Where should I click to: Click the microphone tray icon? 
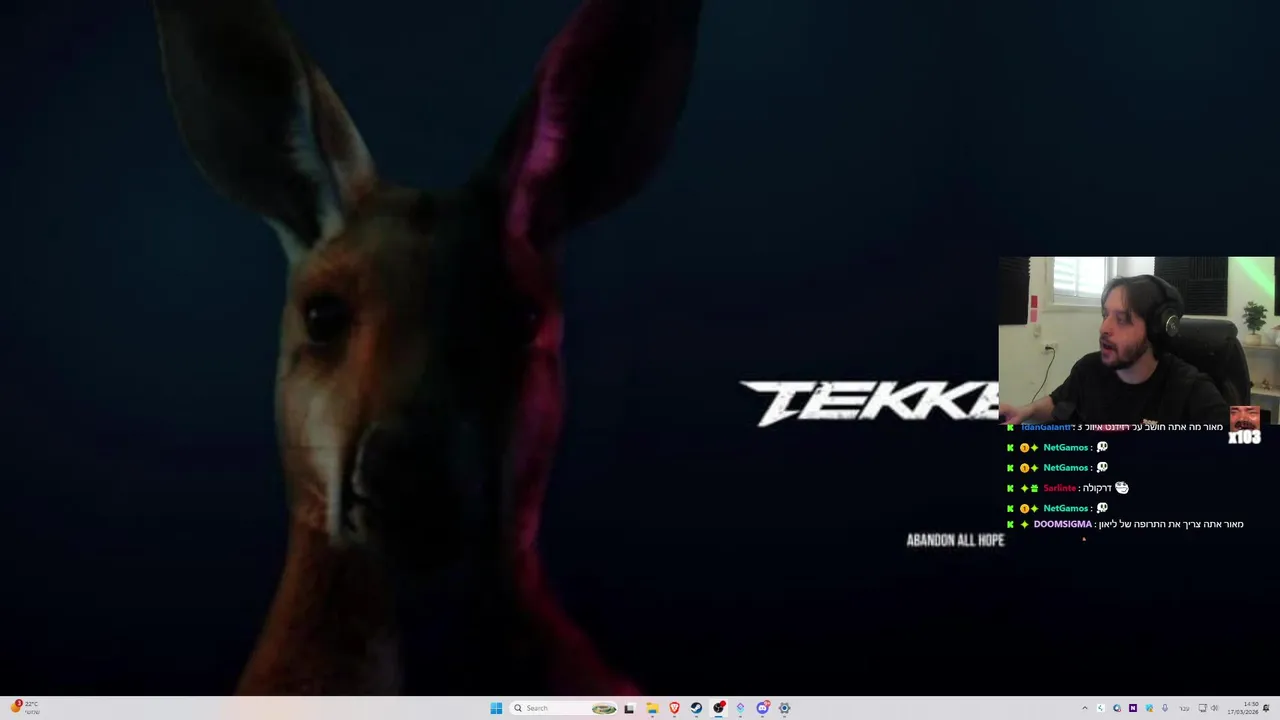click(1165, 708)
